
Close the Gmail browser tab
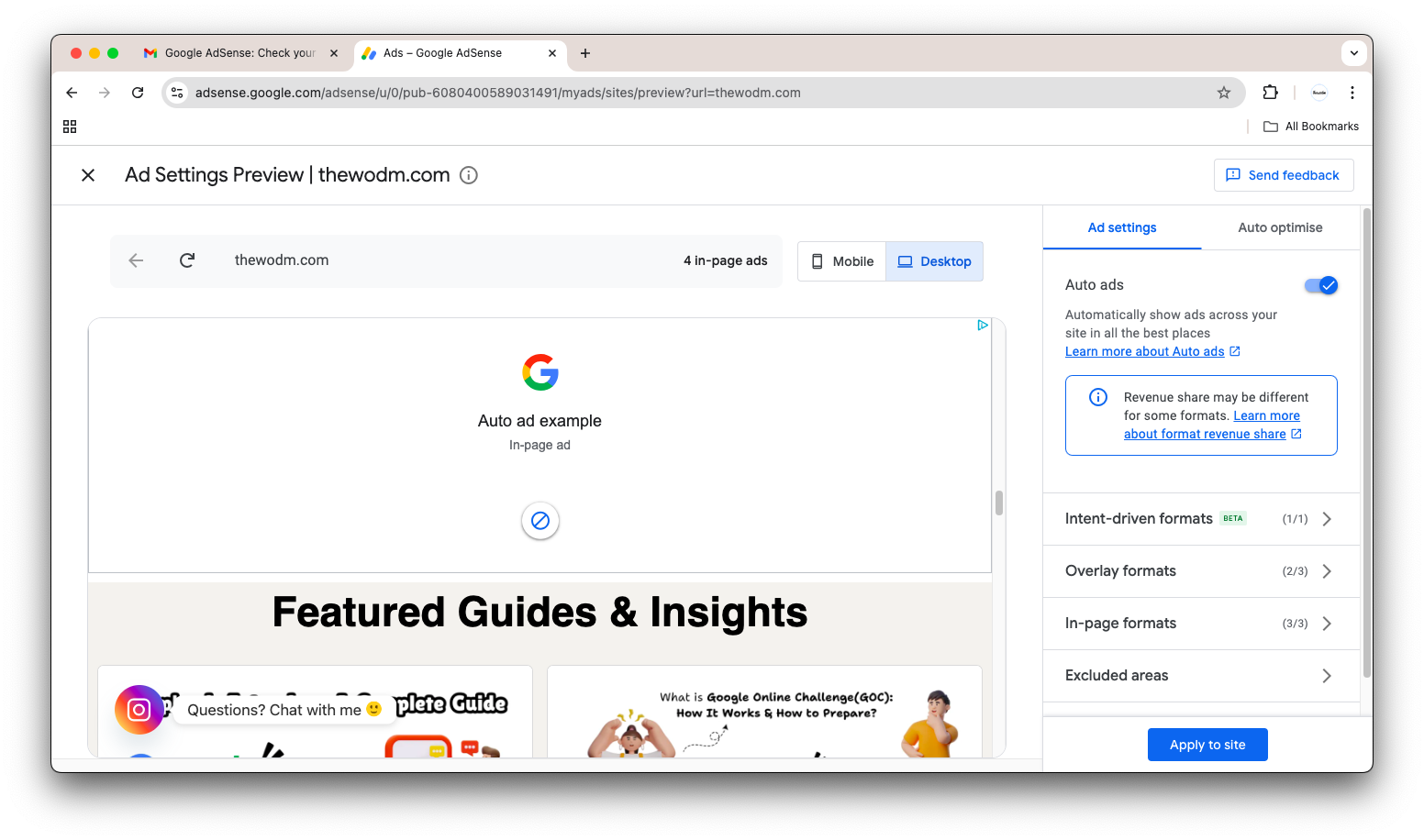(x=334, y=53)
